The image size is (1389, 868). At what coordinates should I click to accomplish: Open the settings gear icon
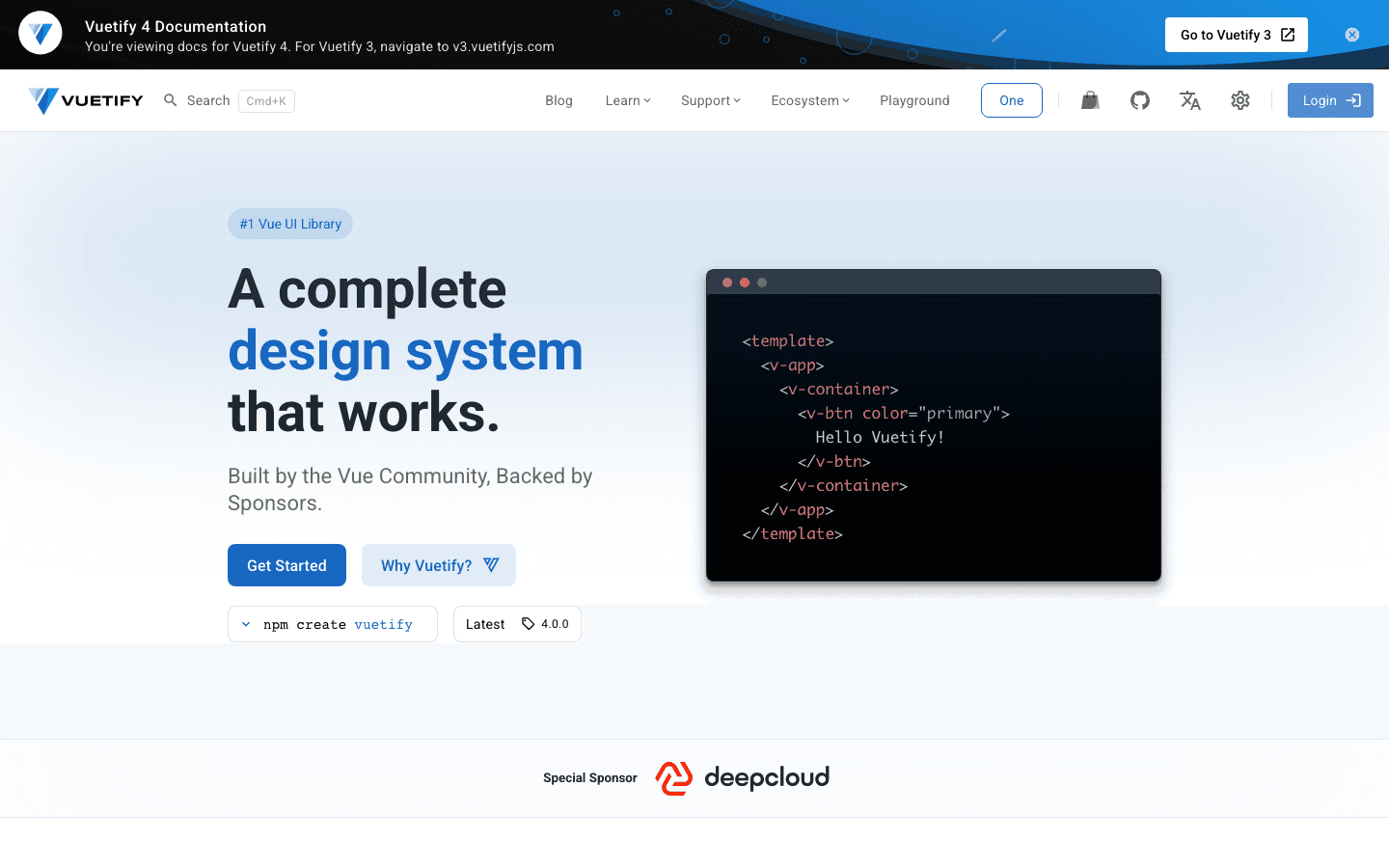tap(1240, 99)
